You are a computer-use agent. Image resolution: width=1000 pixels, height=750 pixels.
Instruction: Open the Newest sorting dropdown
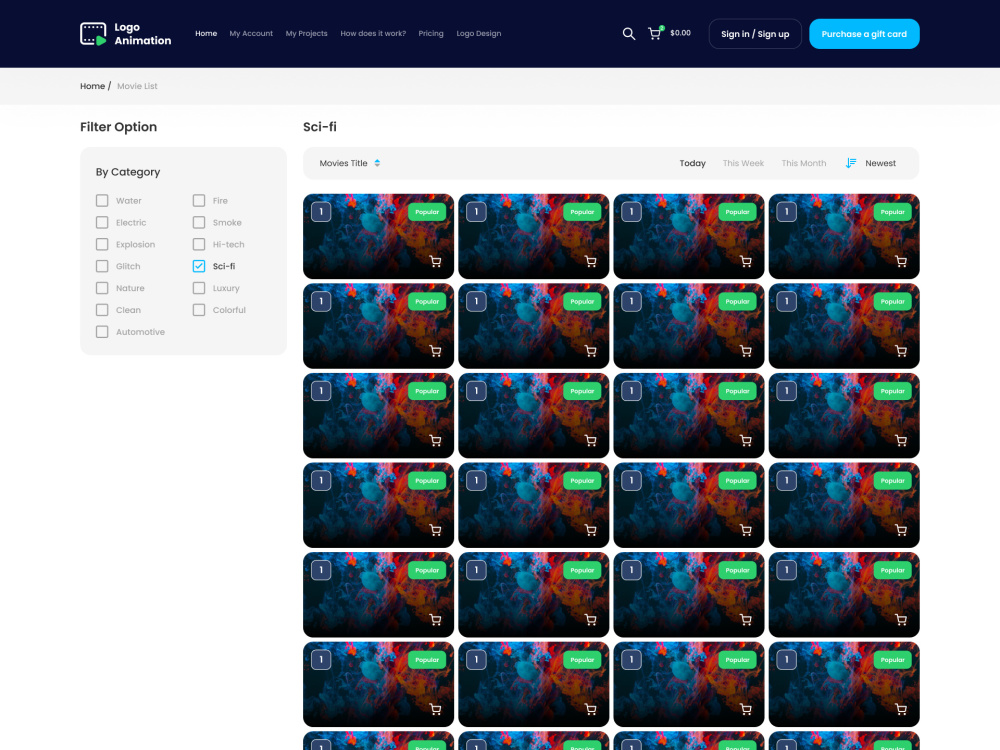[x=880, y=163]
